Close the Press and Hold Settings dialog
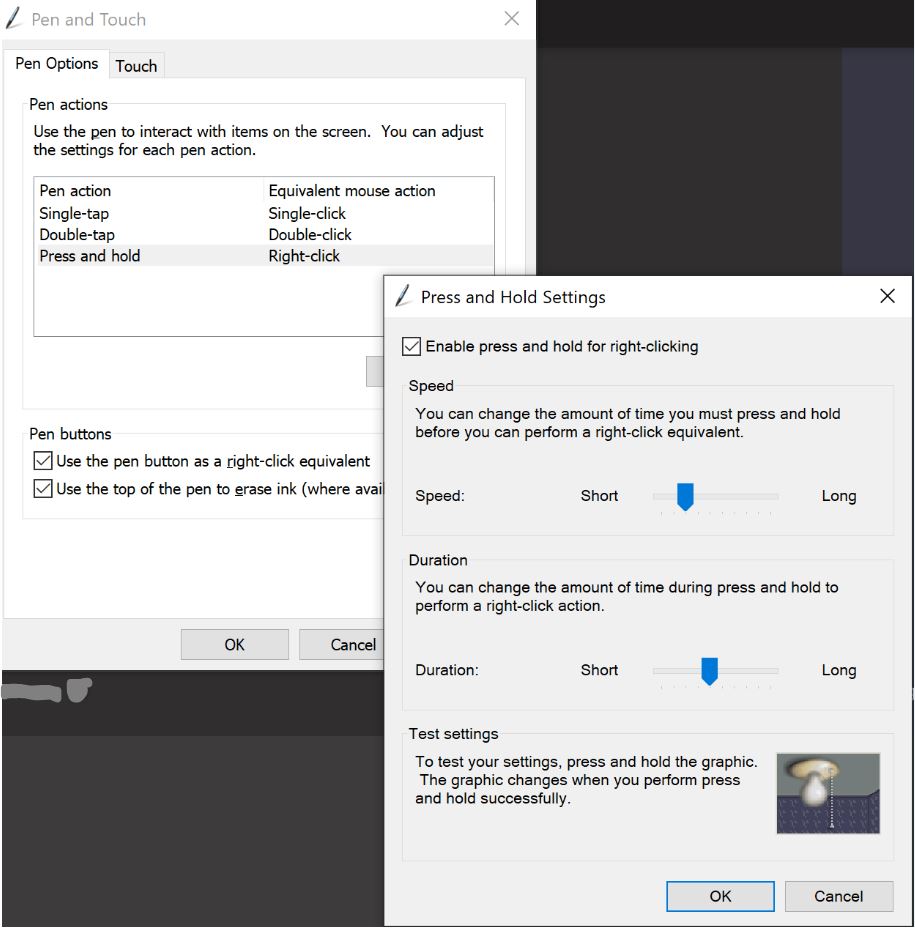The height and width of the screenshot is (928, 915). 887,296
